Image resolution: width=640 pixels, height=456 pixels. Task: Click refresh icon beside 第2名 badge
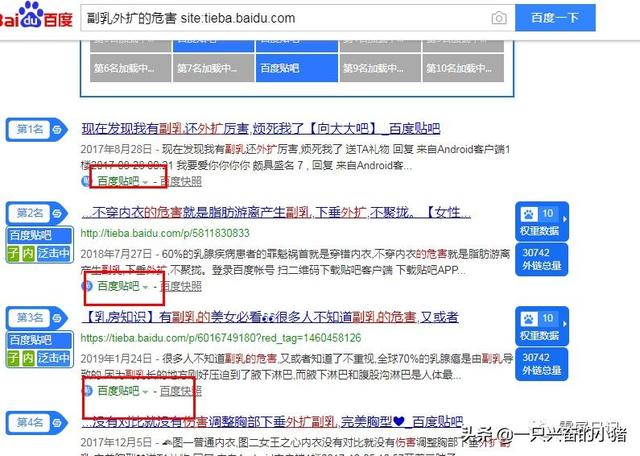(57, 213)
